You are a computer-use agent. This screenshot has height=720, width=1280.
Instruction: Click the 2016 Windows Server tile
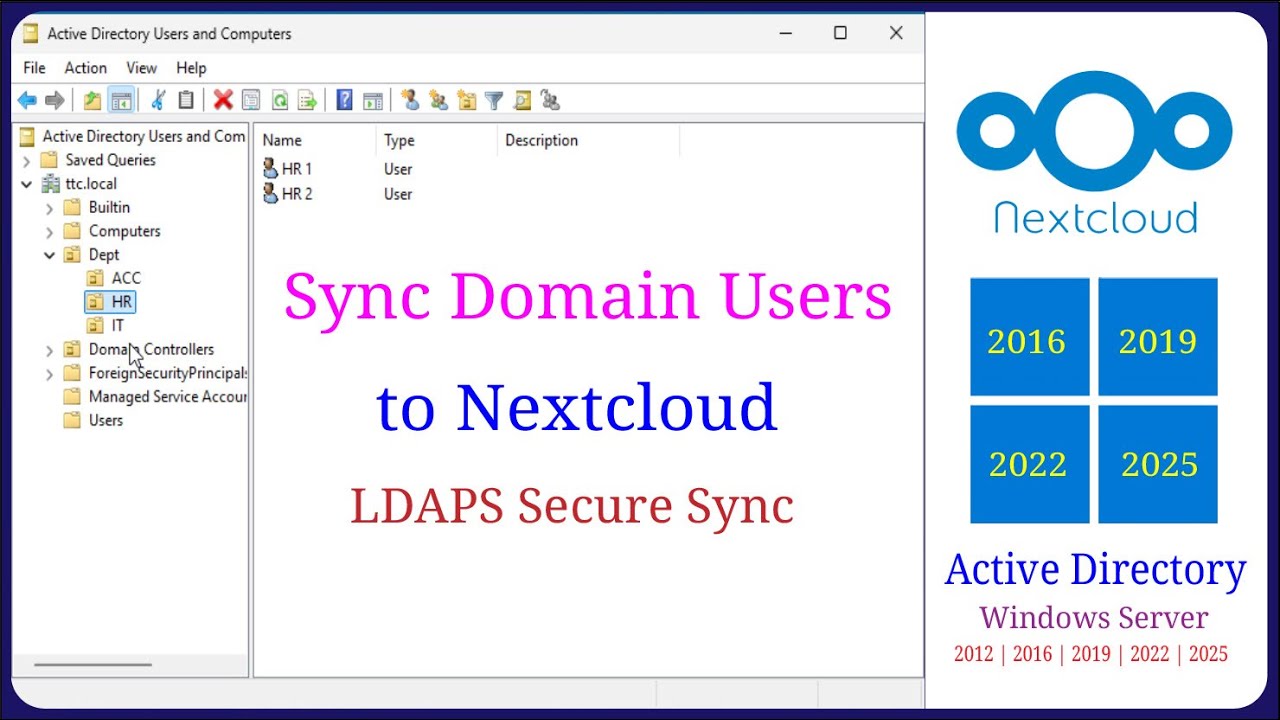coord(1029,337)
